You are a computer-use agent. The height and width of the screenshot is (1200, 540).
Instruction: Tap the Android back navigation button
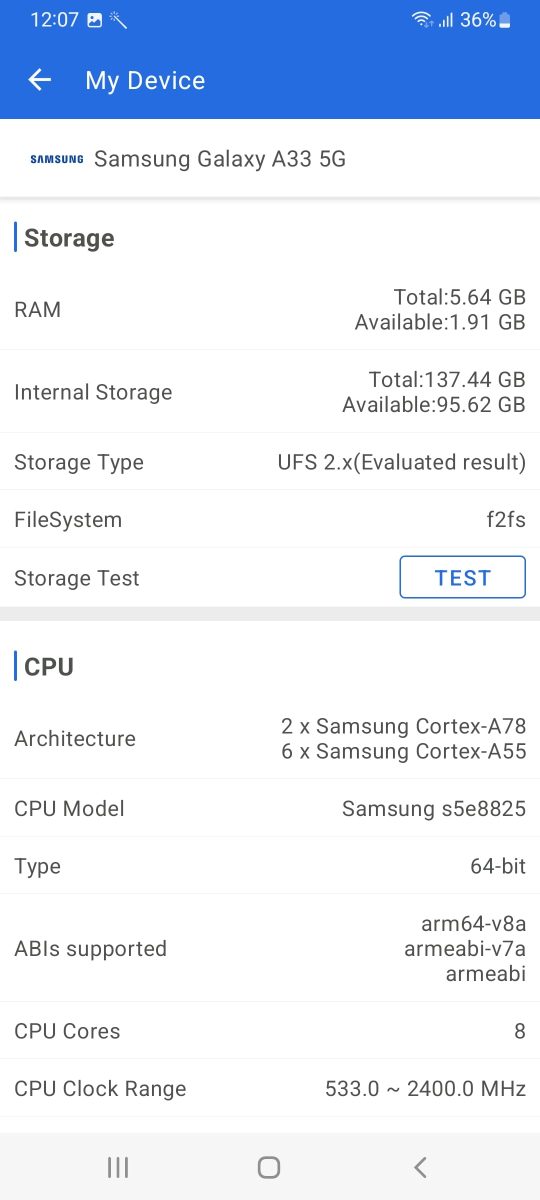421,1167
